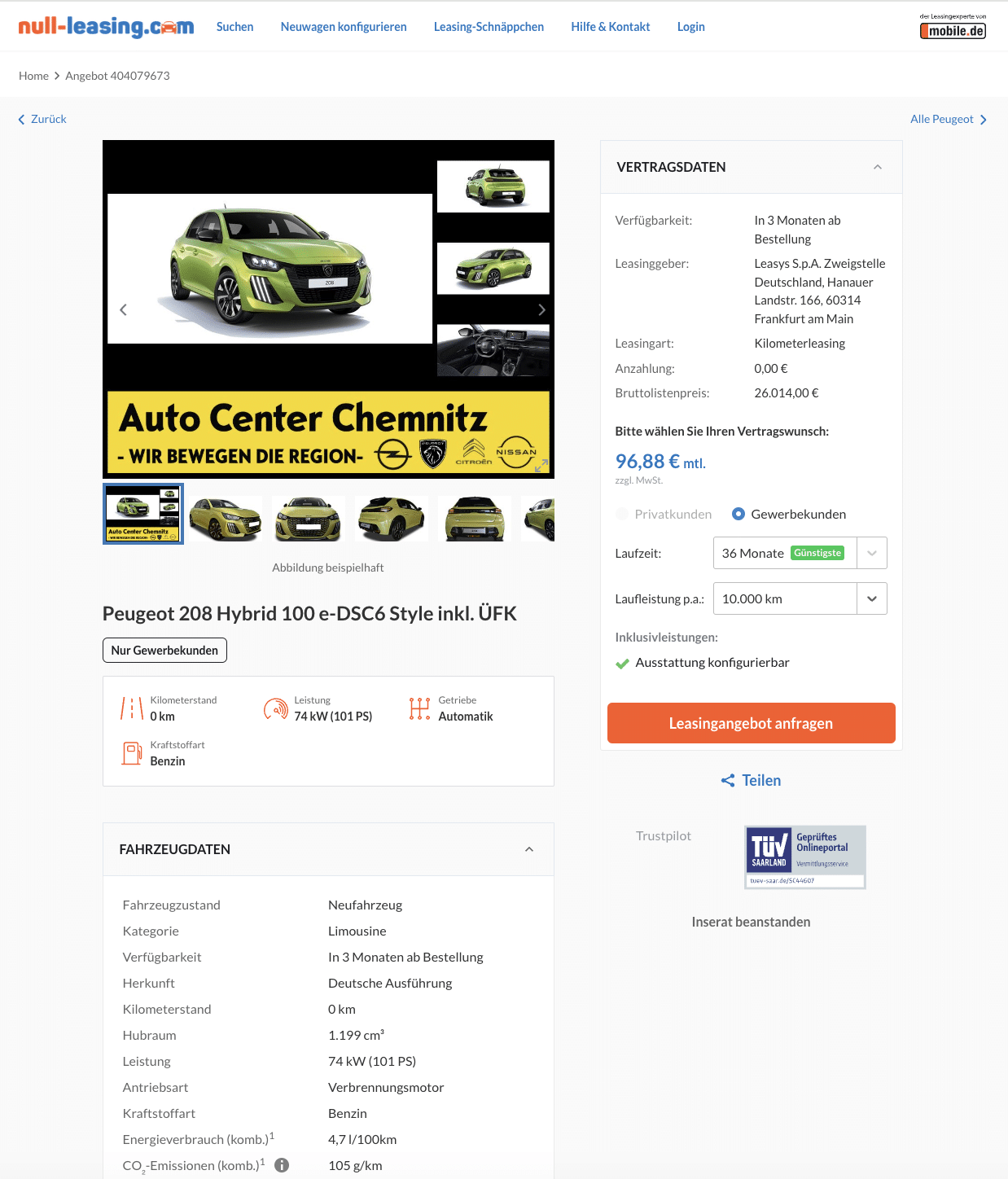Select the Gewerbekunden radio button

pyautogui.click(x=738, y=514)
